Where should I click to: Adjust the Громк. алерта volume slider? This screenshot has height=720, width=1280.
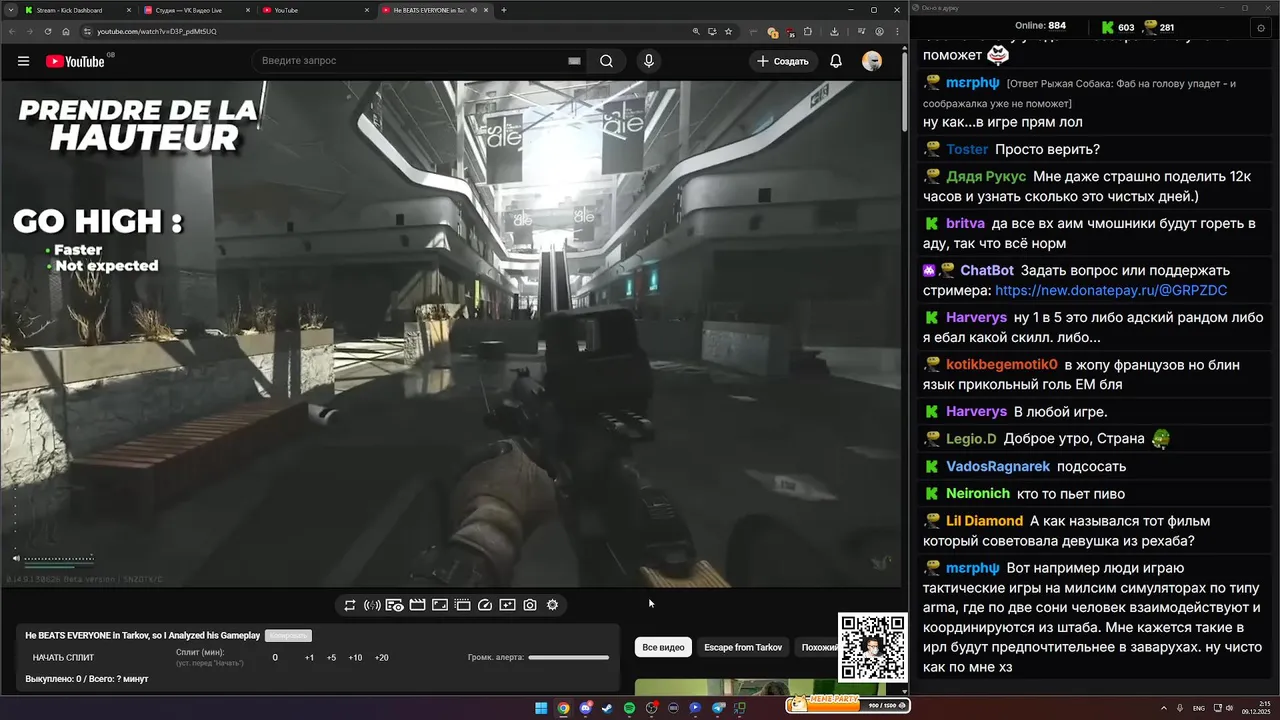(x=568, y=658)
